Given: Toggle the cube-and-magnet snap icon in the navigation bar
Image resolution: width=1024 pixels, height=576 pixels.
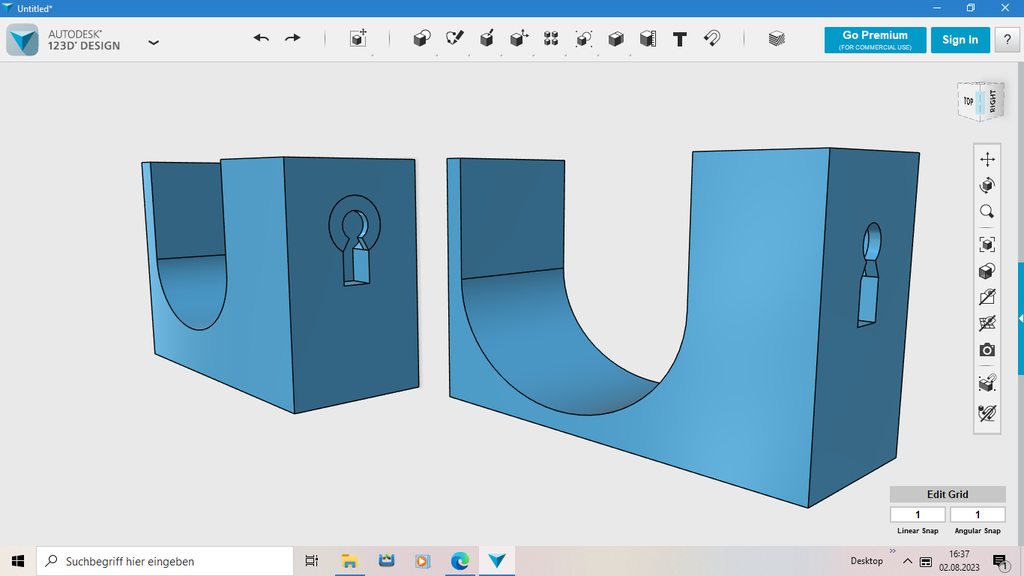Looking at the screenshot, I should [987, 383].
